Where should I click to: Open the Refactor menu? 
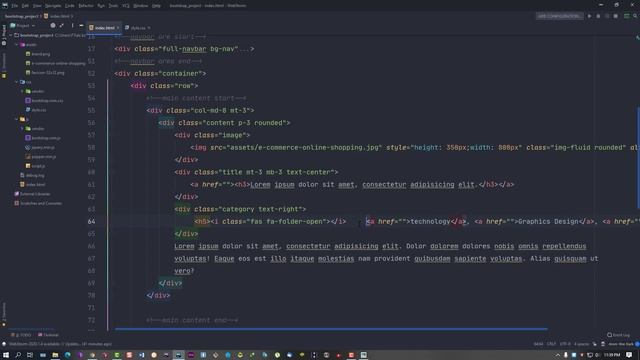86,6
